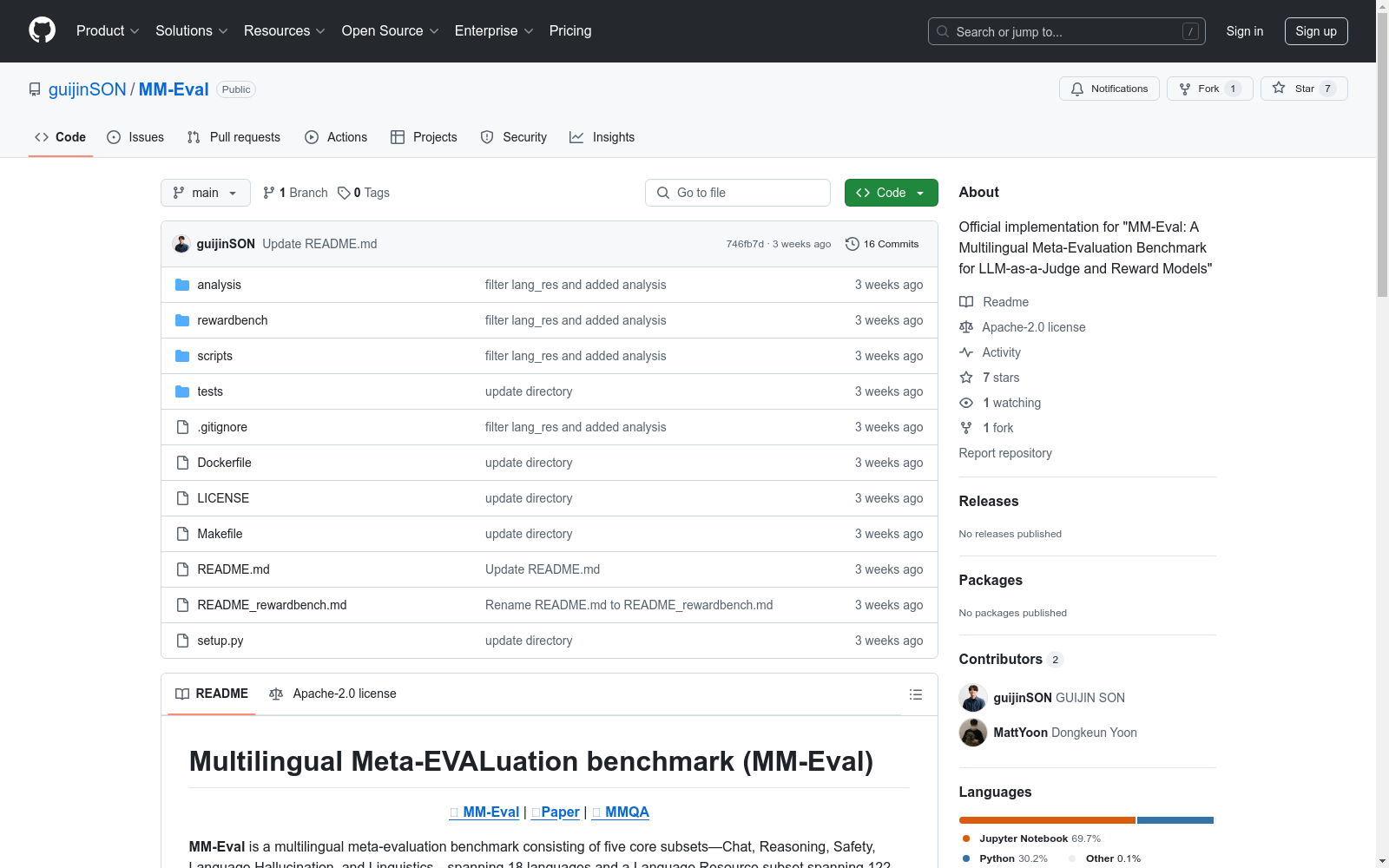This screenshot has height=868, width=1389.
Task: Click the README.md file icon
Action: [182, 569]
